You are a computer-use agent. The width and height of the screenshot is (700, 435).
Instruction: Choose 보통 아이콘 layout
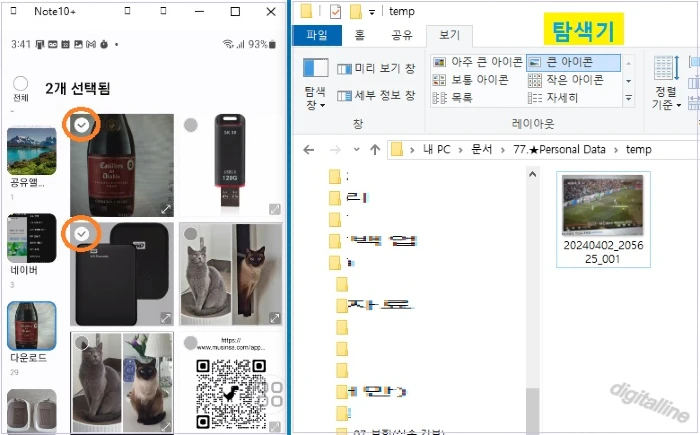pyautogui.click(x=471, y=80)
